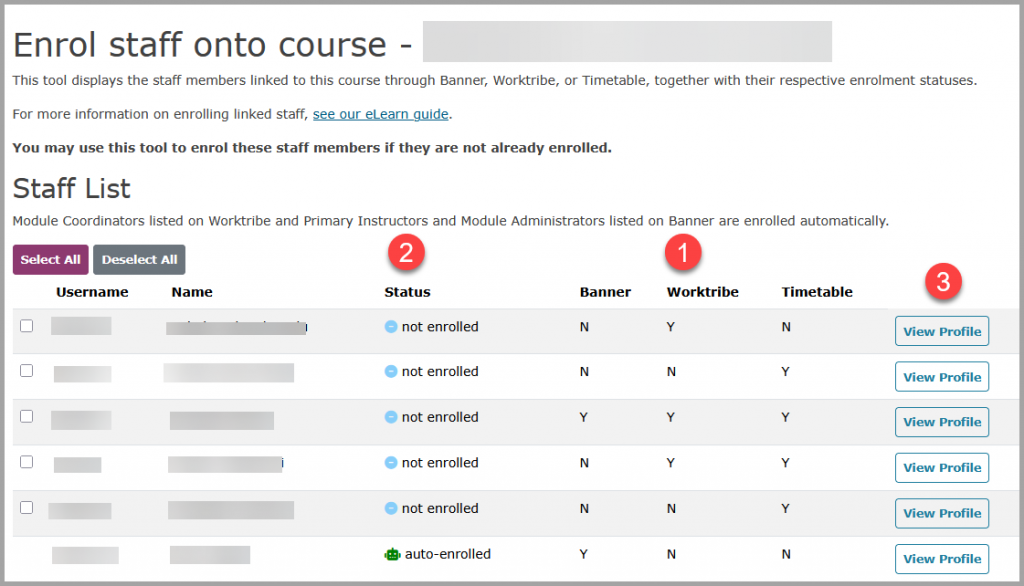Click the Status column header
Viewport: 1024px width, 586px height.
pyautogui.click(x=407, y=292)
